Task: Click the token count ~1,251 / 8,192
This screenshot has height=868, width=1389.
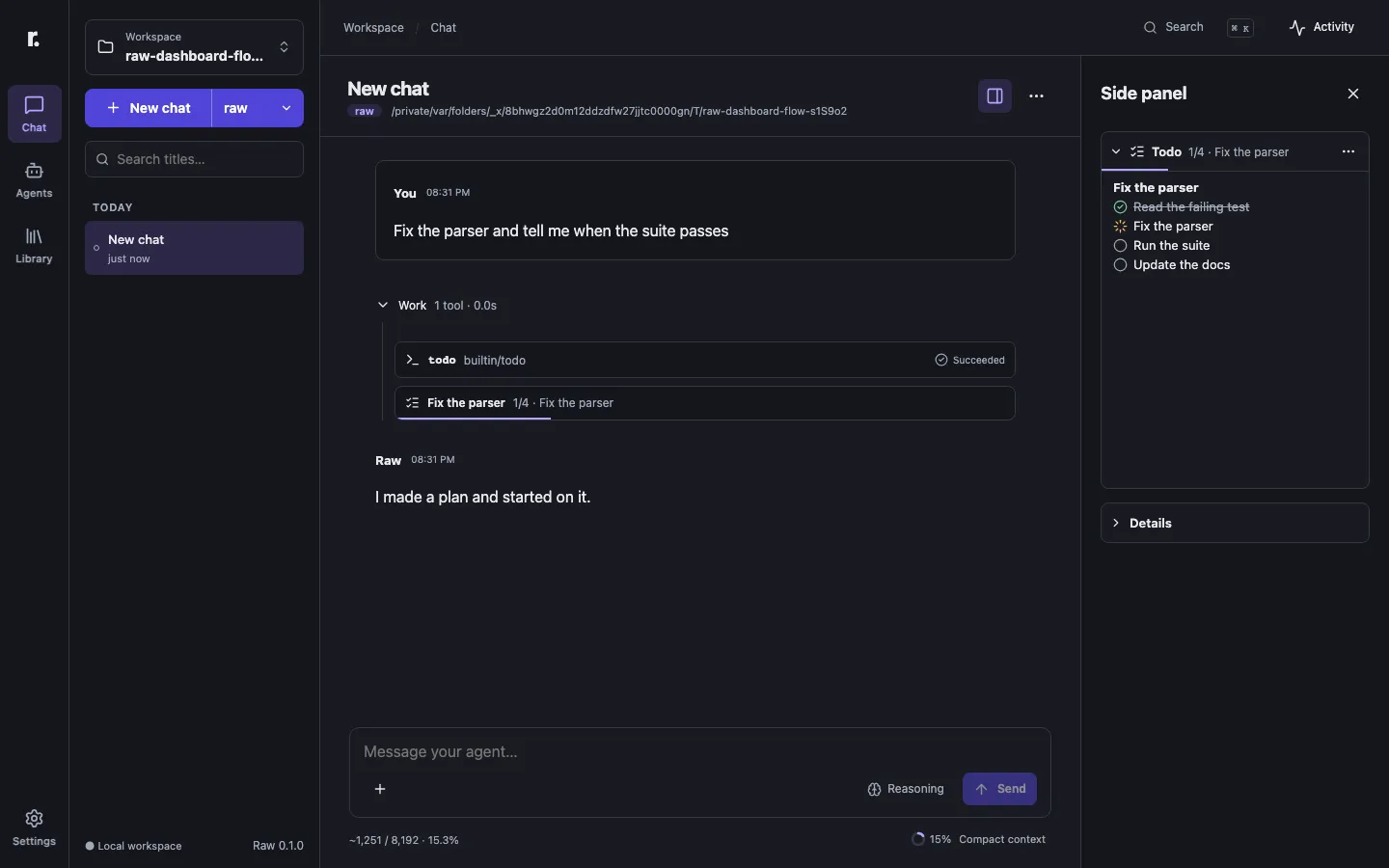Action: [404, 840]
